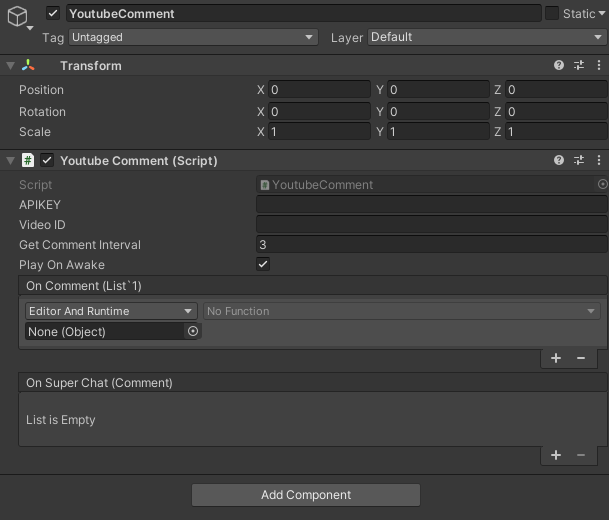
Task: Open the Layer dropdown showing Default
Action: click(487, 37)
